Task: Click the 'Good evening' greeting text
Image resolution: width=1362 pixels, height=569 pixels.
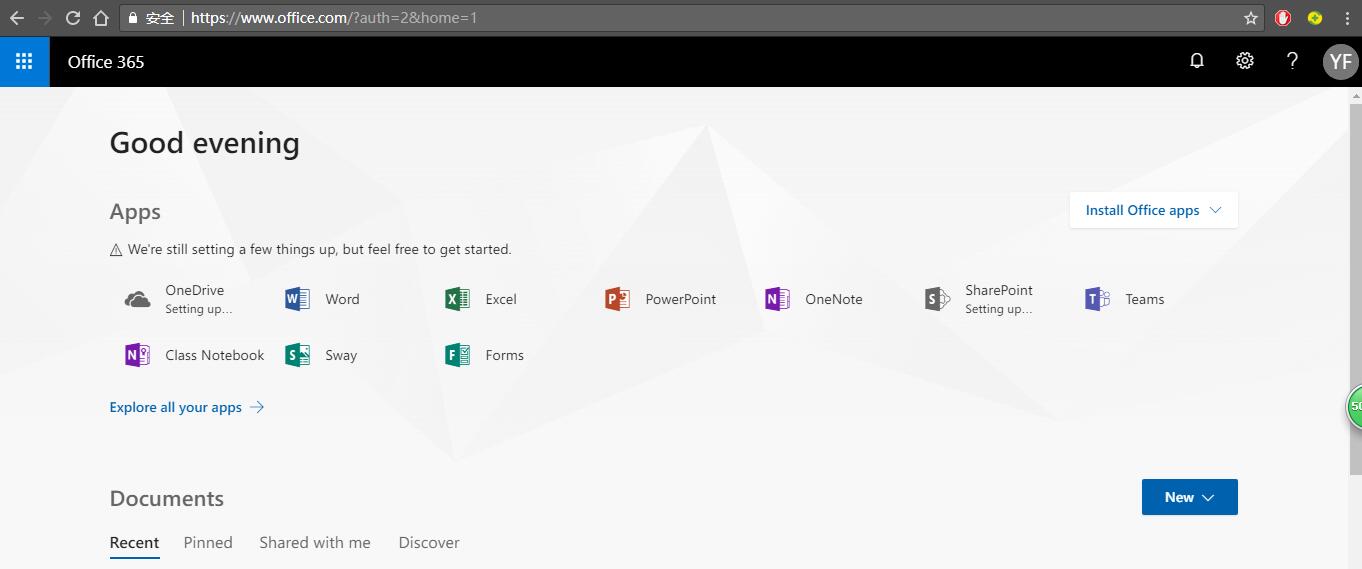Action: click(x=205, y=143)
